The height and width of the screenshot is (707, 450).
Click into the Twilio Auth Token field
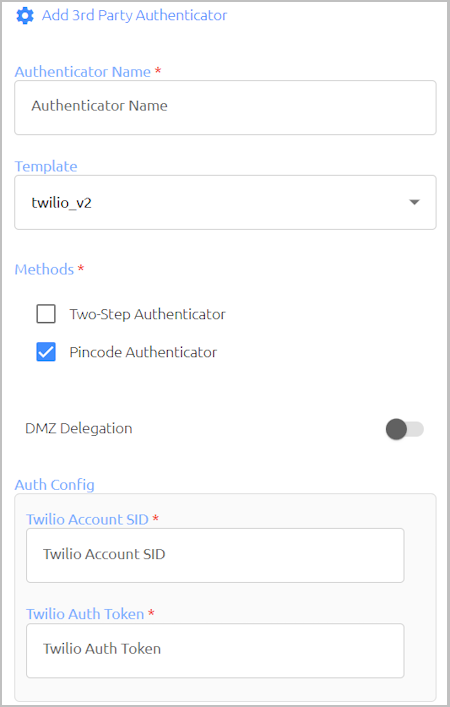click(215, 650)
